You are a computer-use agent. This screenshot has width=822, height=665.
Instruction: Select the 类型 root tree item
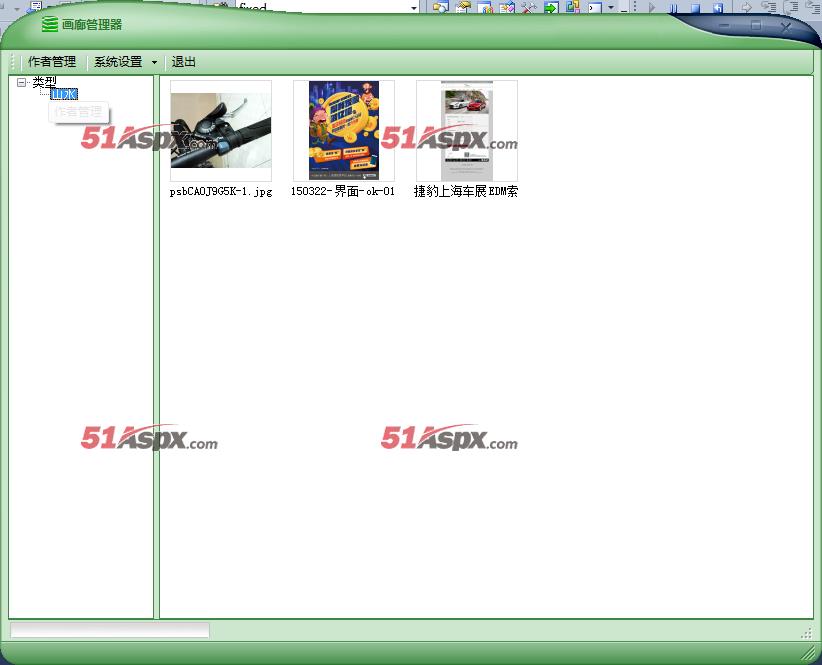(x=44, y=82)
